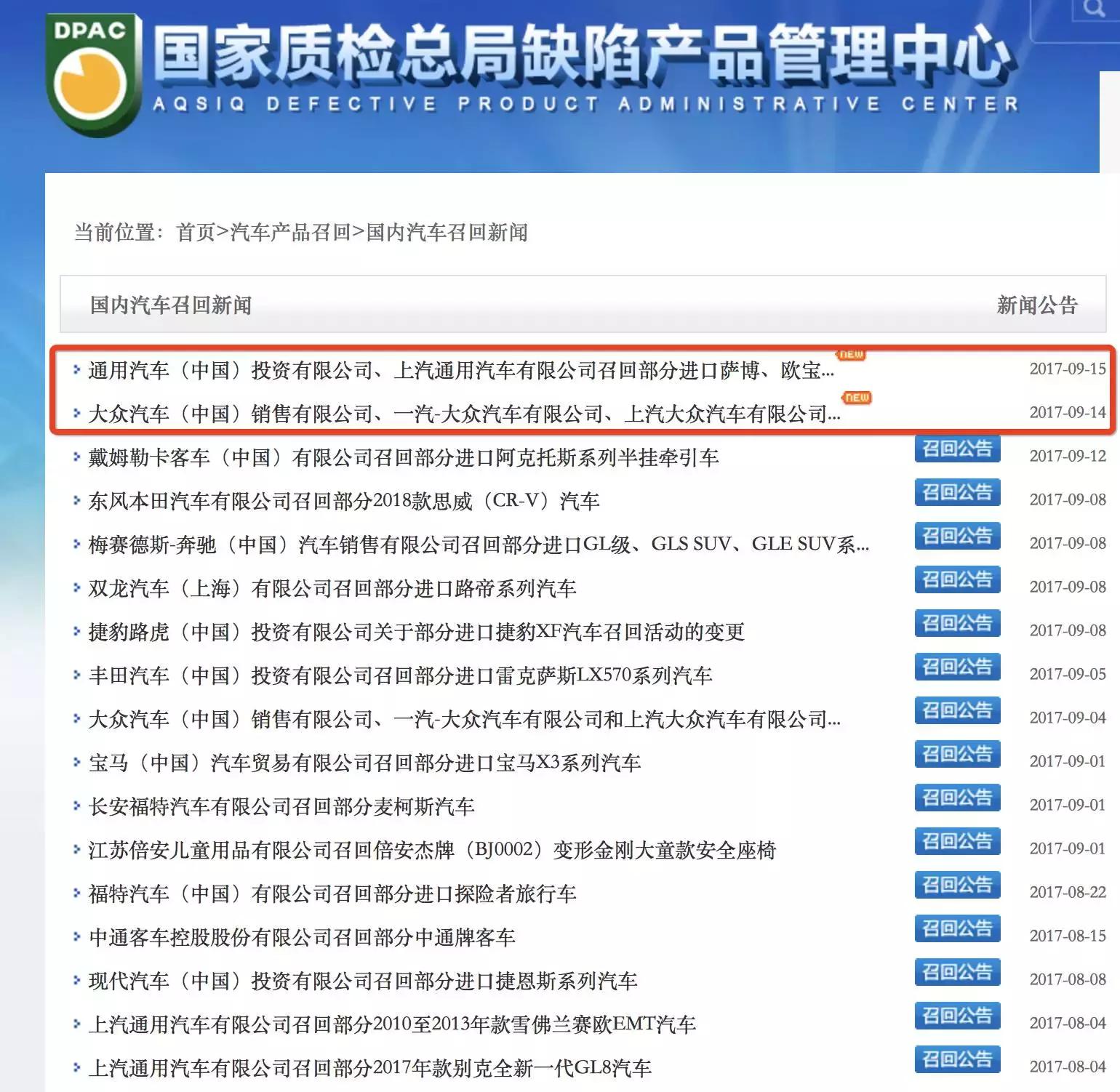Open 捷豹路虎 捷豹XF recall change article
The height and width of the screenshot is (1092, 1120).
coord(417,633)
